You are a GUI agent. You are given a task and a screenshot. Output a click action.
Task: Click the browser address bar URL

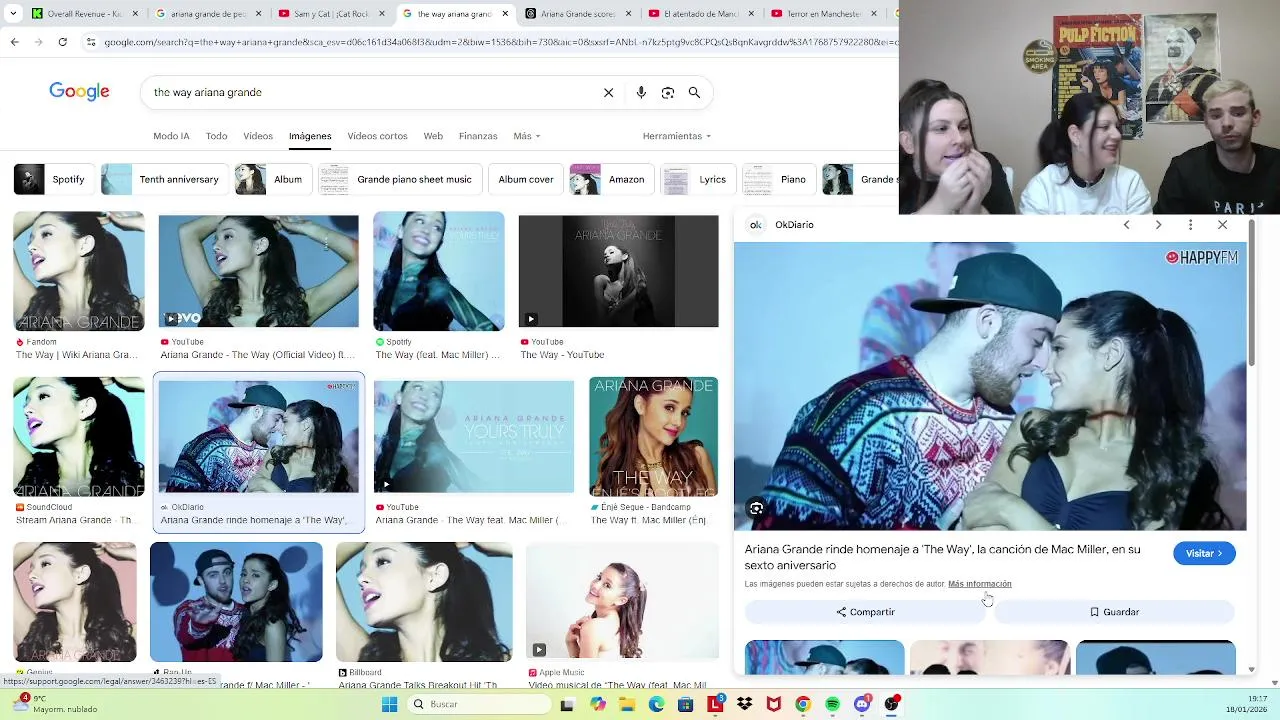coord(500,41)
